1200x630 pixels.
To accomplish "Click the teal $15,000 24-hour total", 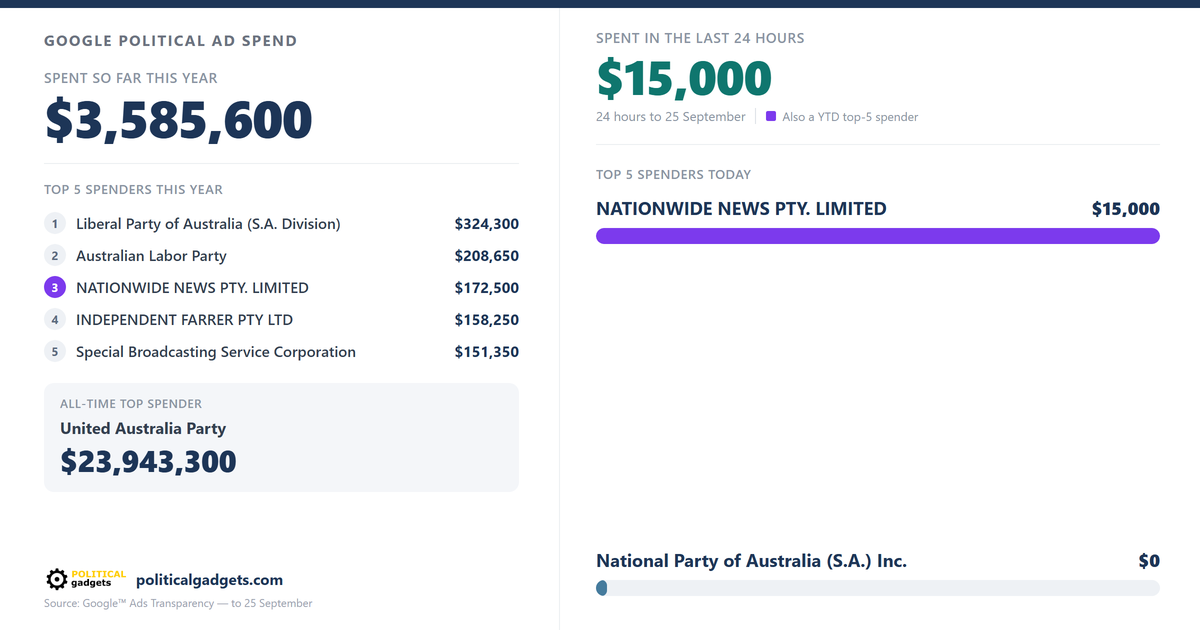I will pos(684,79).
